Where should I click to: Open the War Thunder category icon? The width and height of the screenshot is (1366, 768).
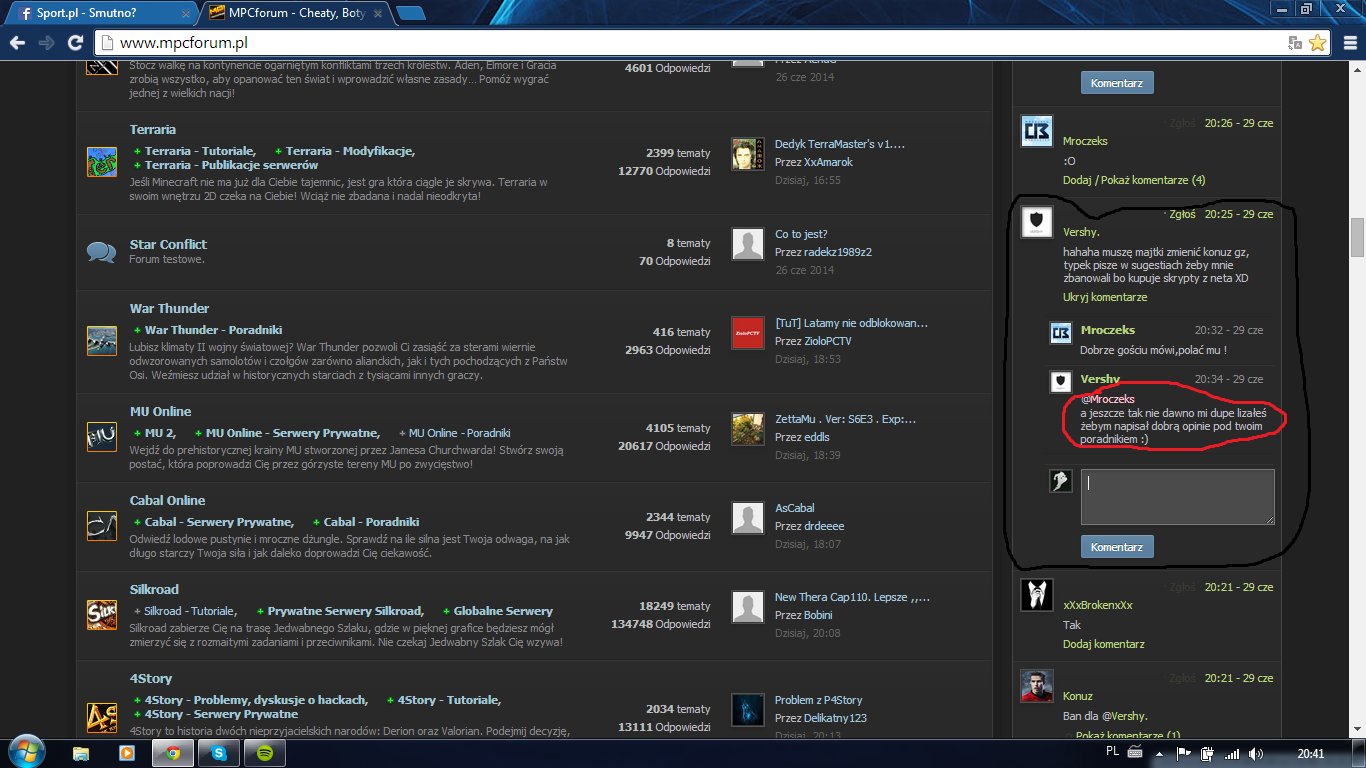point(102,341)
